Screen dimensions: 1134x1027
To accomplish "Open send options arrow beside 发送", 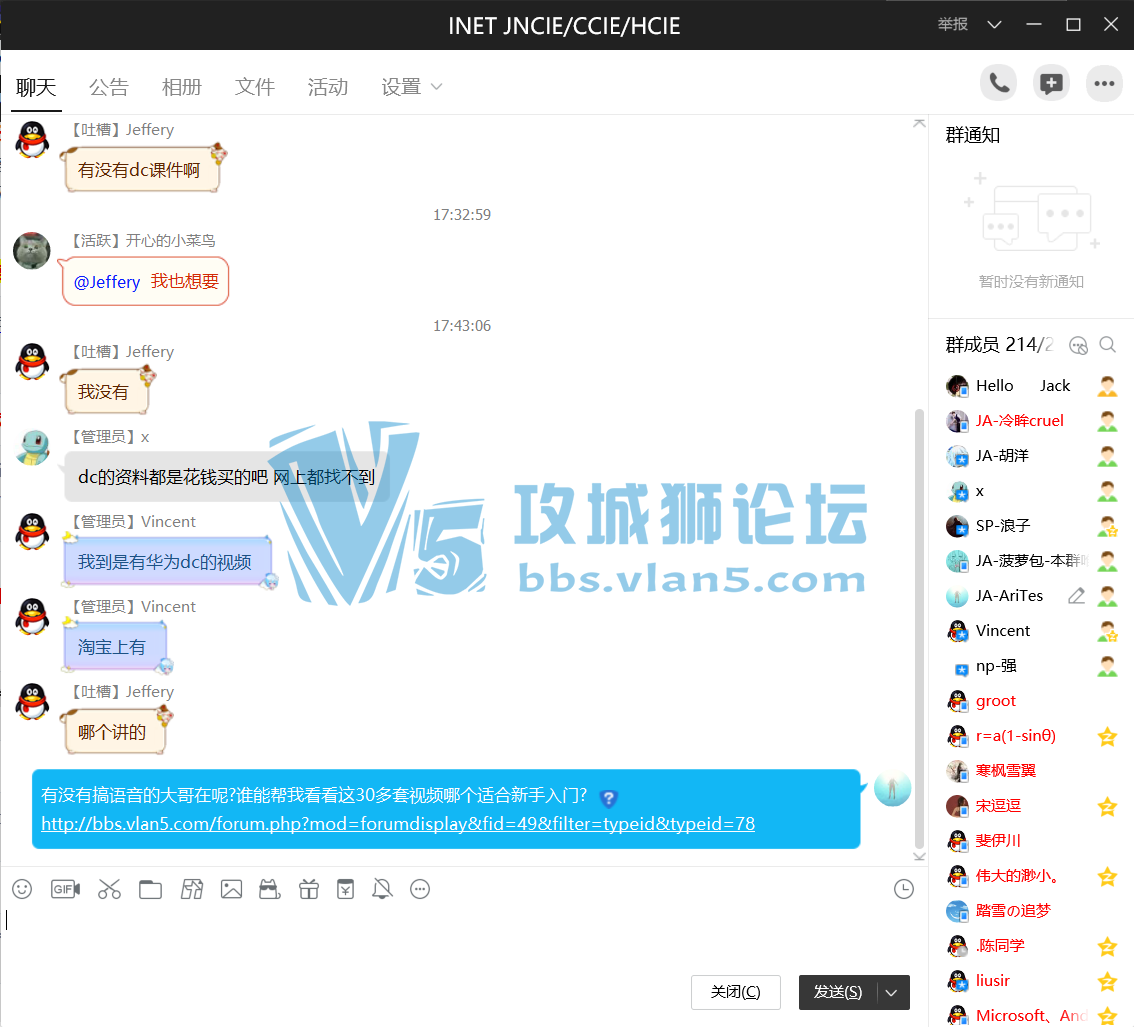I will [x=892, y=992].
